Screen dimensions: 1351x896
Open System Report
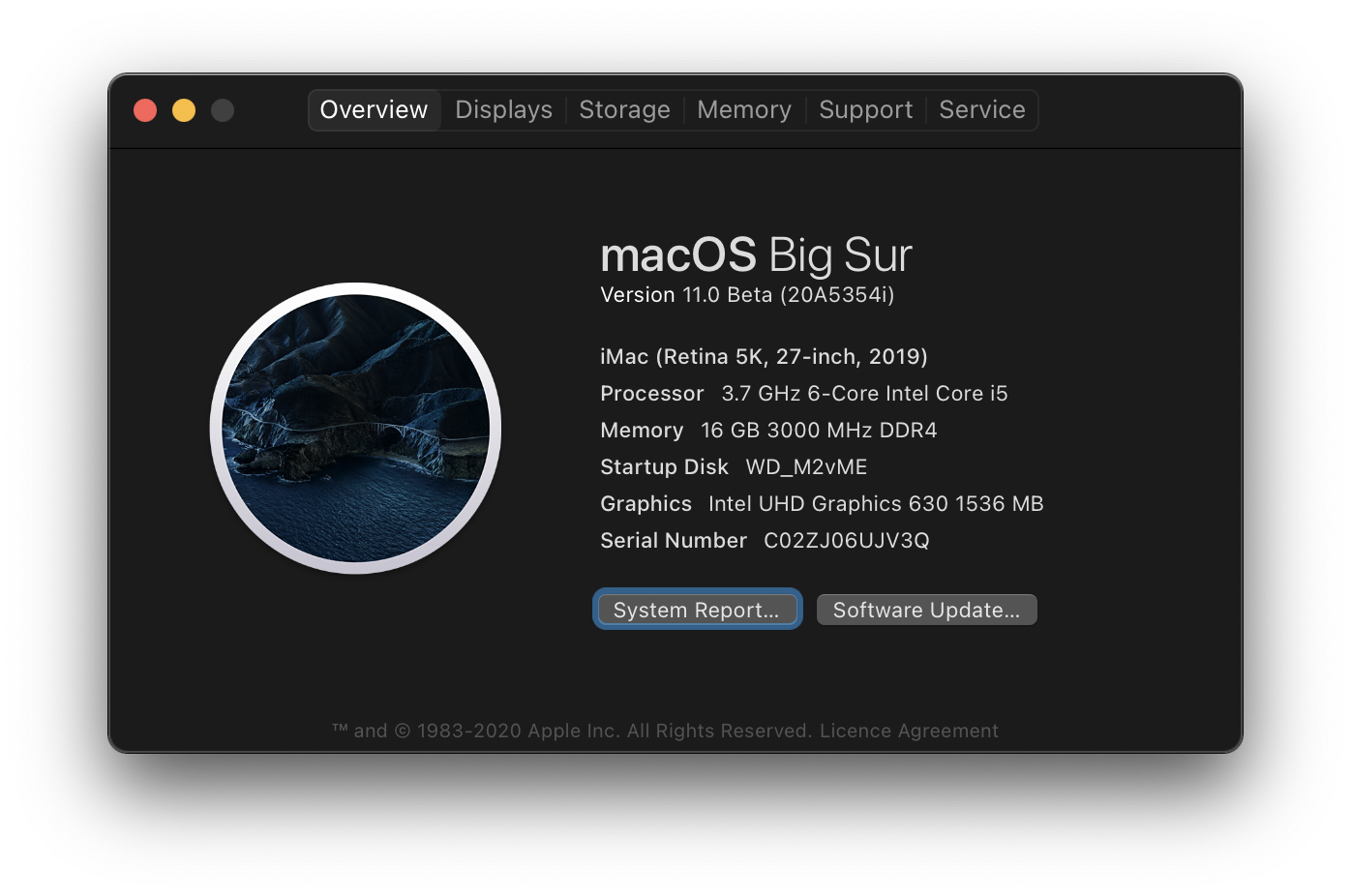point(697,609)
